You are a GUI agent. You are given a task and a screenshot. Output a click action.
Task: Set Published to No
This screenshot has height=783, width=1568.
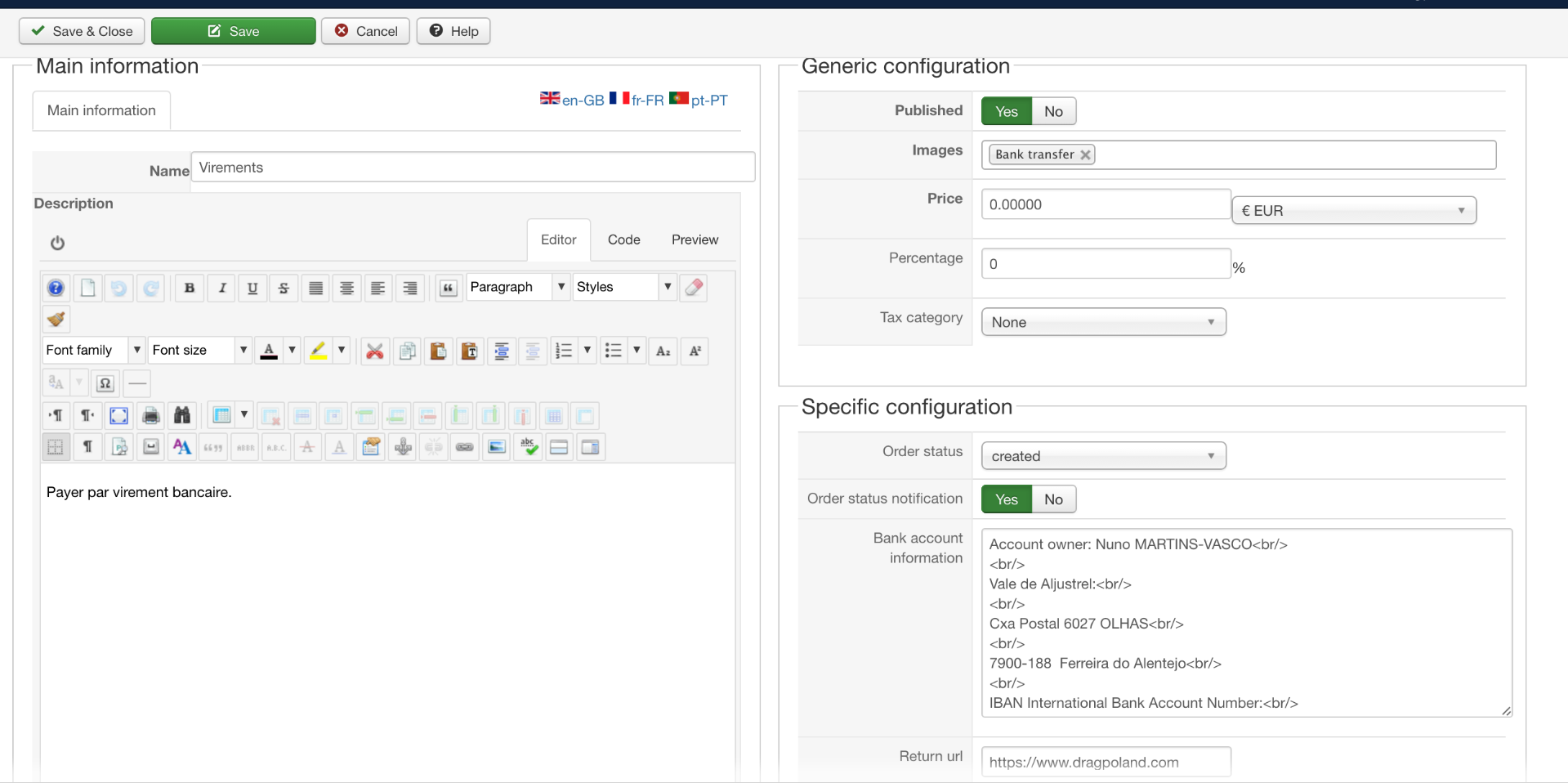1053,111
